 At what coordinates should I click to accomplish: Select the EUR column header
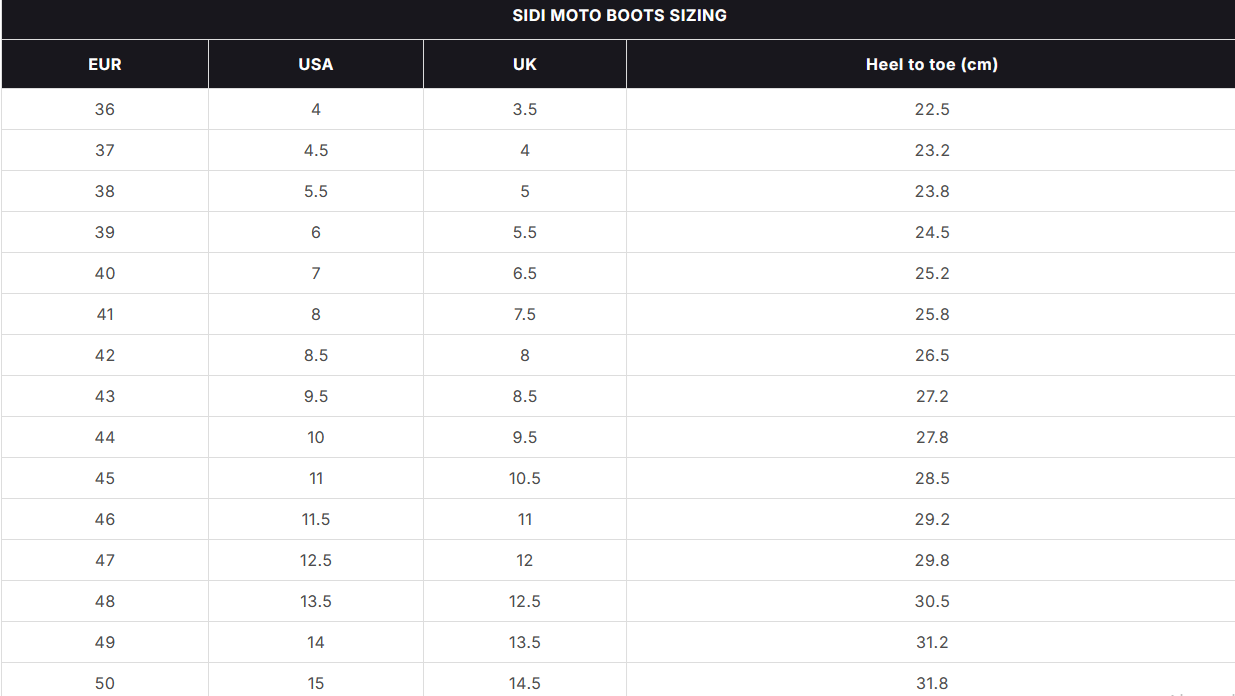[x=105, y=64]
